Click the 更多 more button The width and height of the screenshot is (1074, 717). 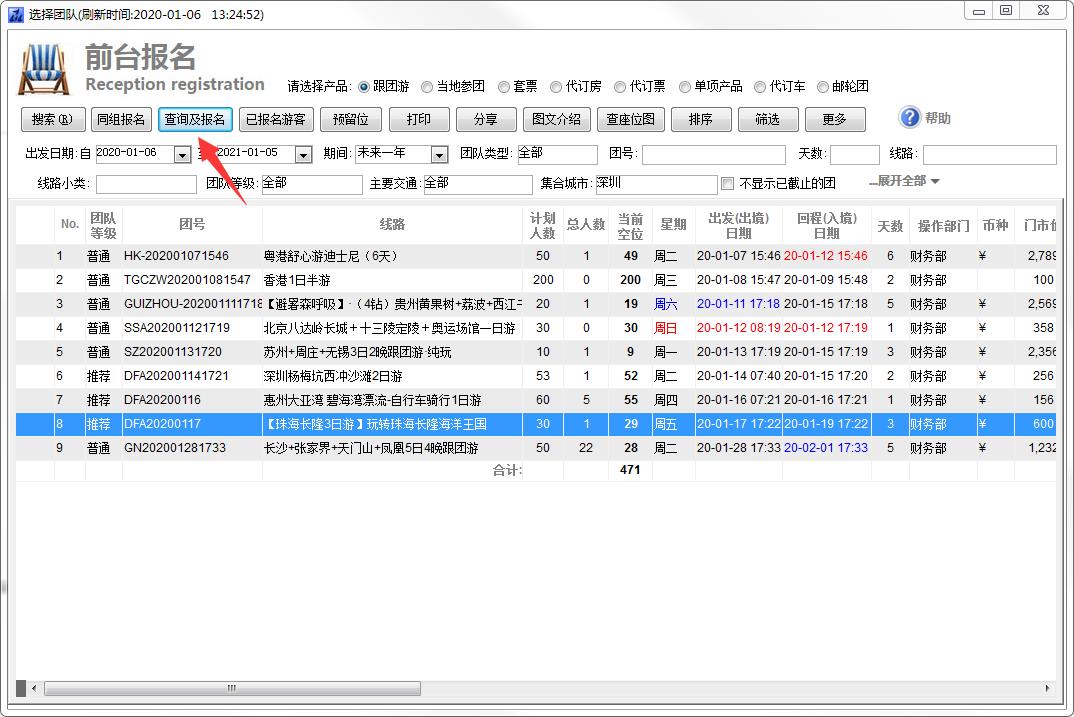click(834, 119)
